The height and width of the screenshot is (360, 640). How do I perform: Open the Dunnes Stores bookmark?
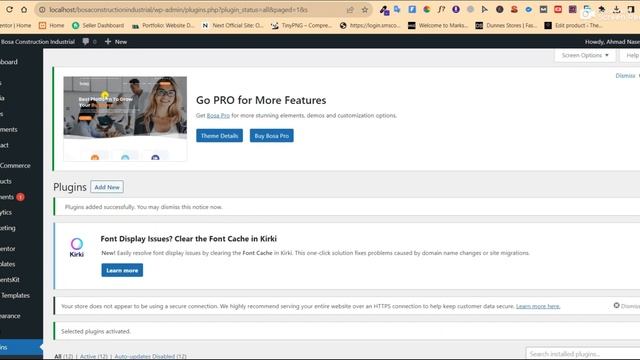pyautogui.click(x=506, y=25)
